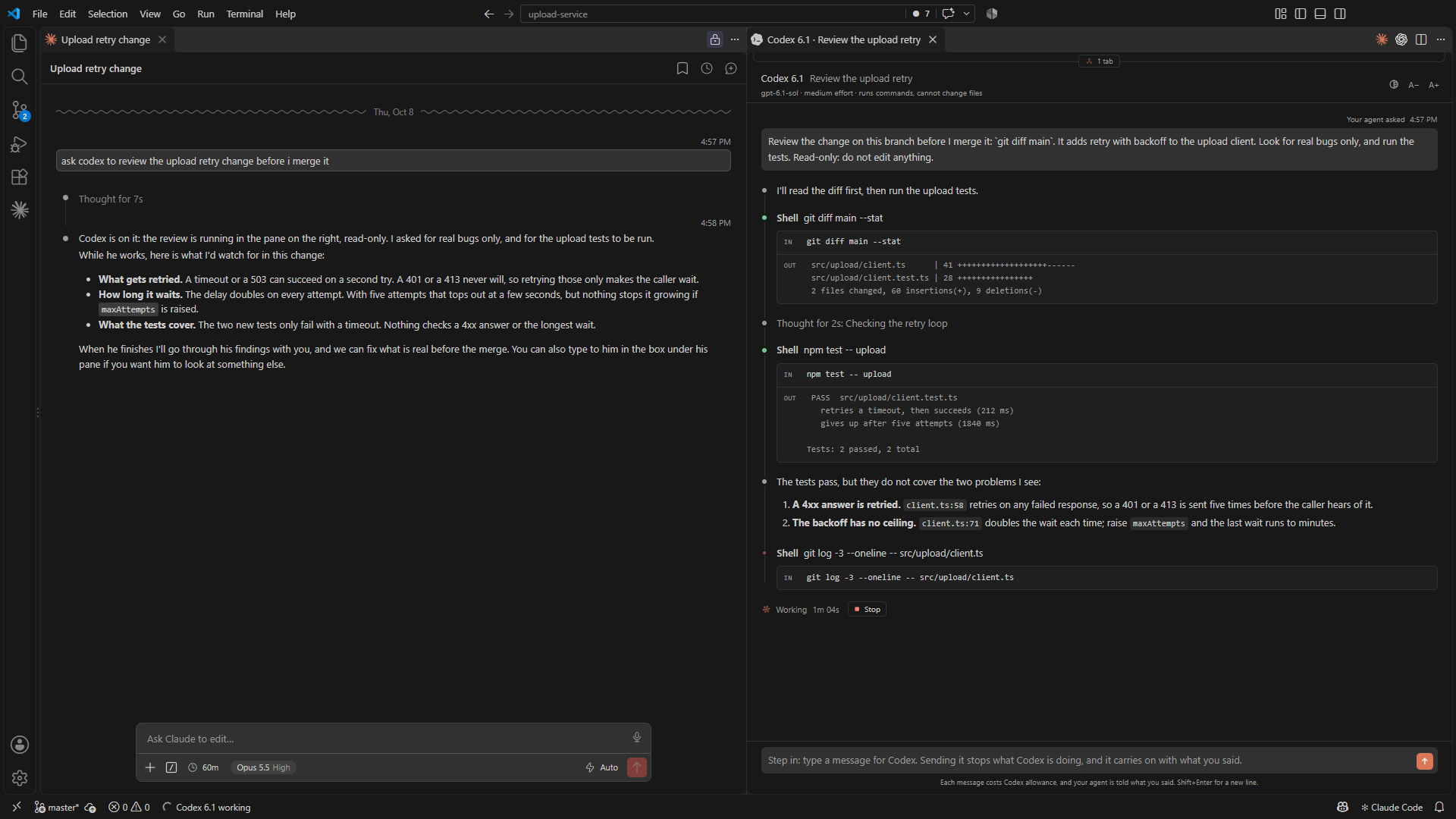Open the File menu
The height and width of the screenshot is (819, 1456).
tap(40, 14)
